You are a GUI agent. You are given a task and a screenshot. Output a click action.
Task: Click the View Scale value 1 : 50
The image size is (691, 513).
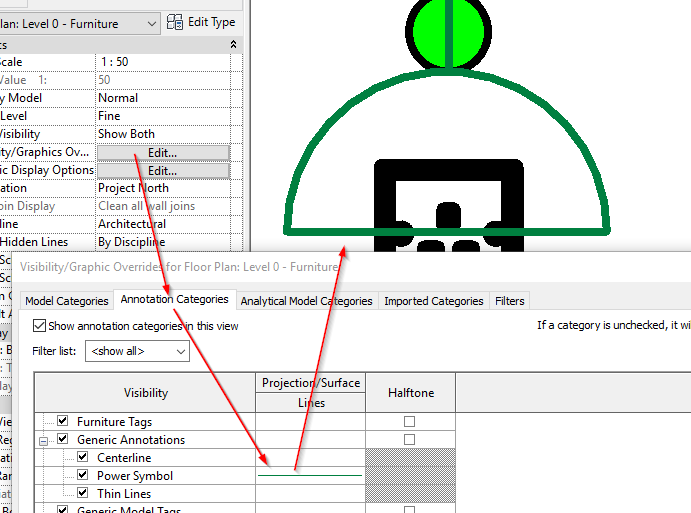tap(163, 62)
